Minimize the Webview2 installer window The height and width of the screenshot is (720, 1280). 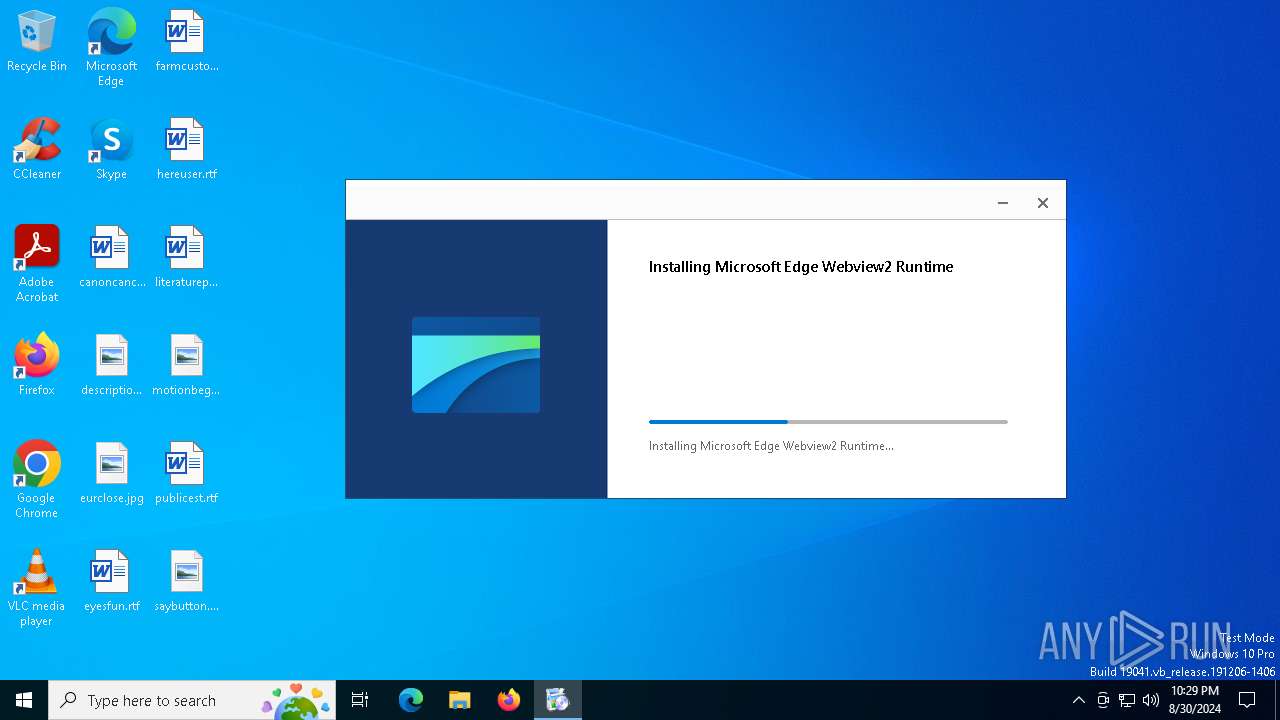coord(1003,203)
